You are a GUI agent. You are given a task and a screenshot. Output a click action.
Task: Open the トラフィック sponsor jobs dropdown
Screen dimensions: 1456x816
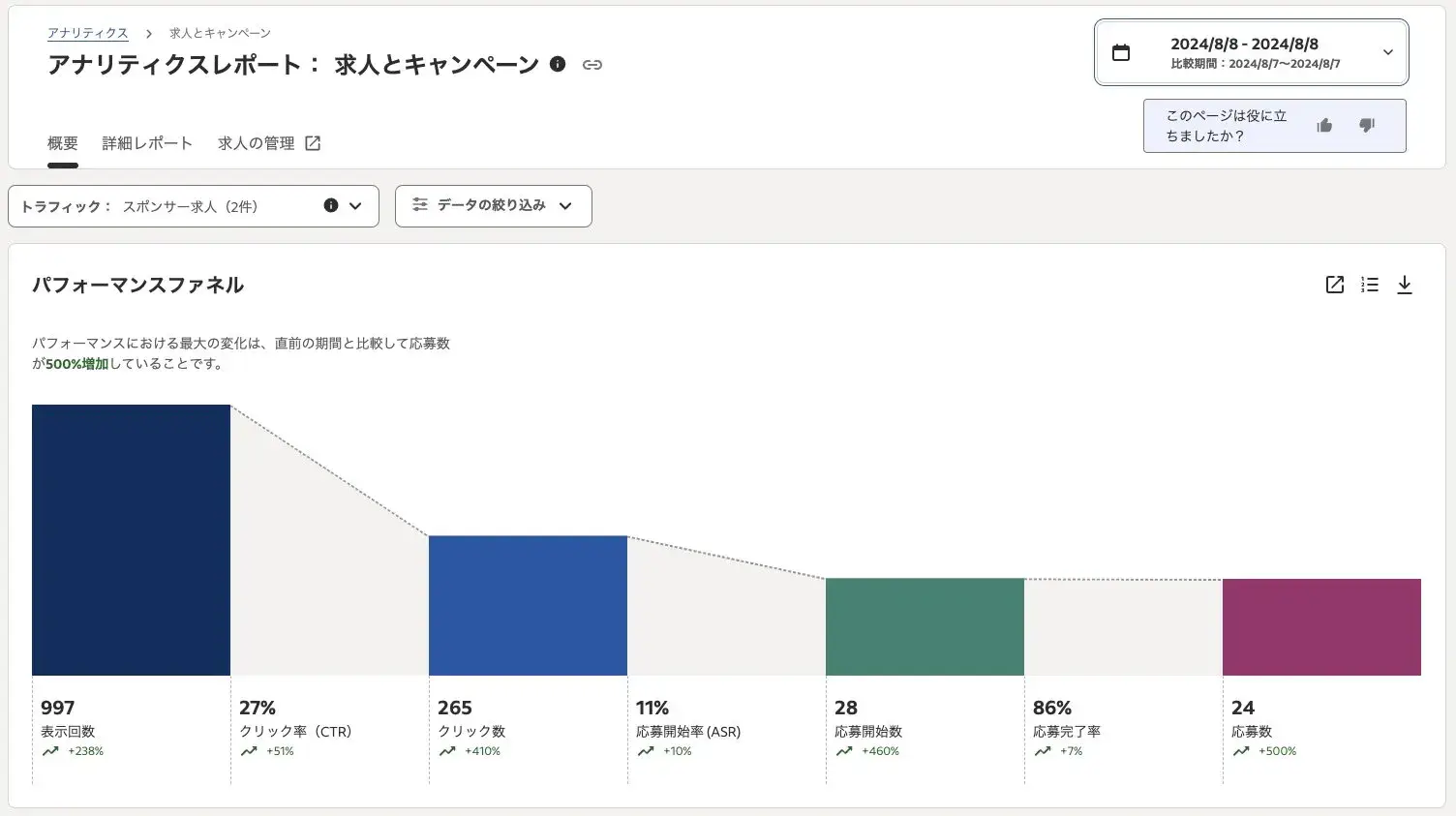click(x=194, y=206)
